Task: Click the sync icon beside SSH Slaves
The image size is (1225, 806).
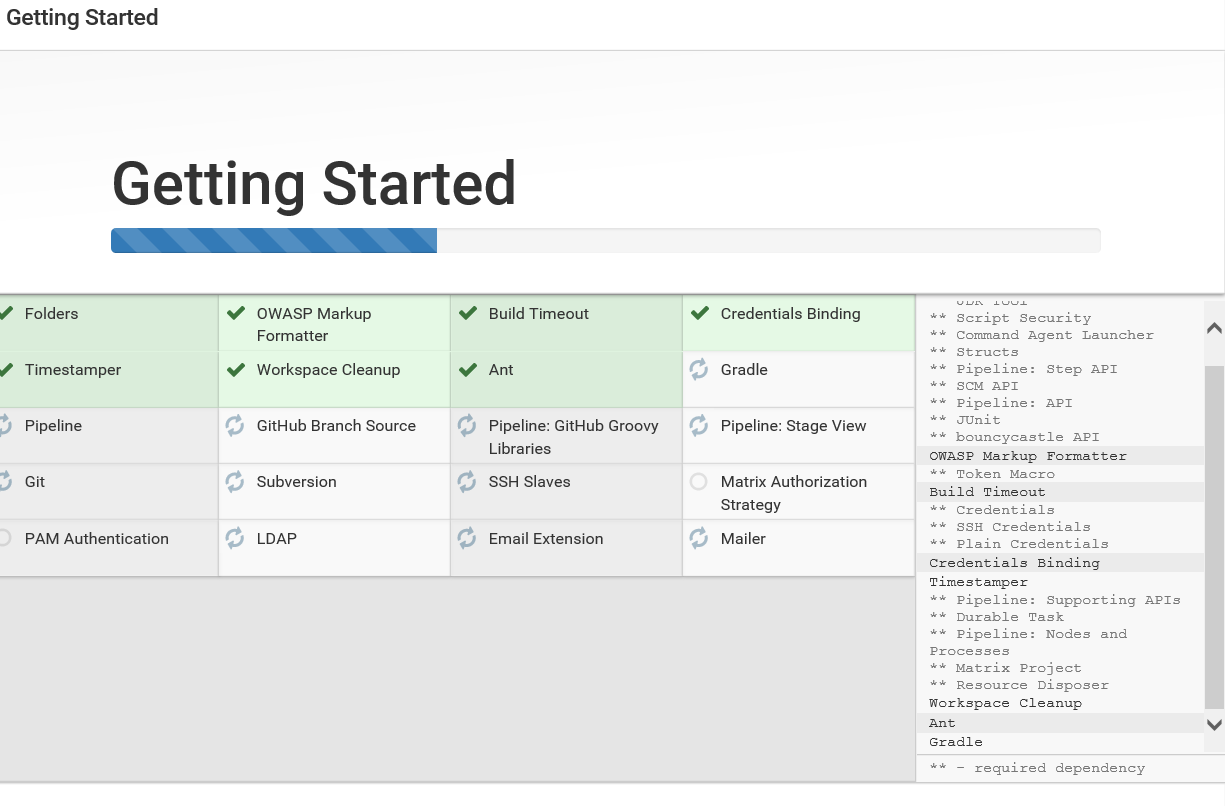Action: [467, 481]
